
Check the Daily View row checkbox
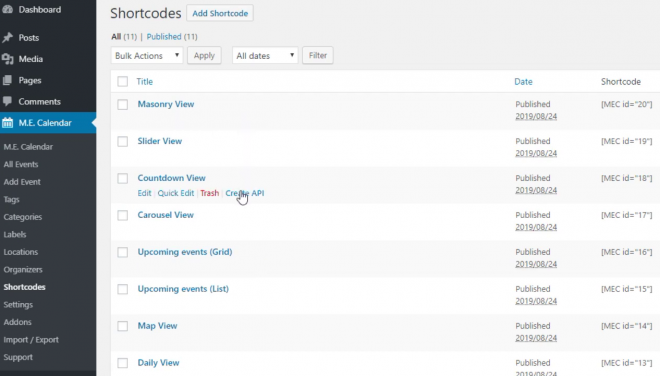(122, 363)
